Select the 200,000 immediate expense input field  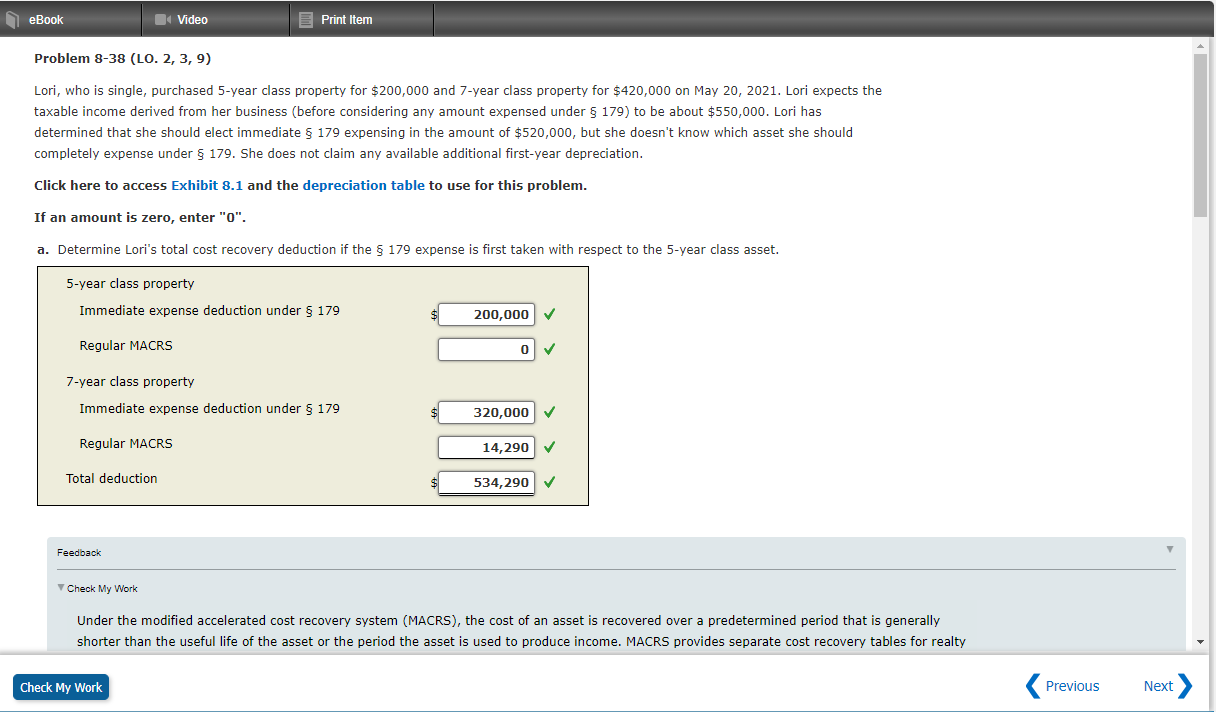tap(486, 314)
